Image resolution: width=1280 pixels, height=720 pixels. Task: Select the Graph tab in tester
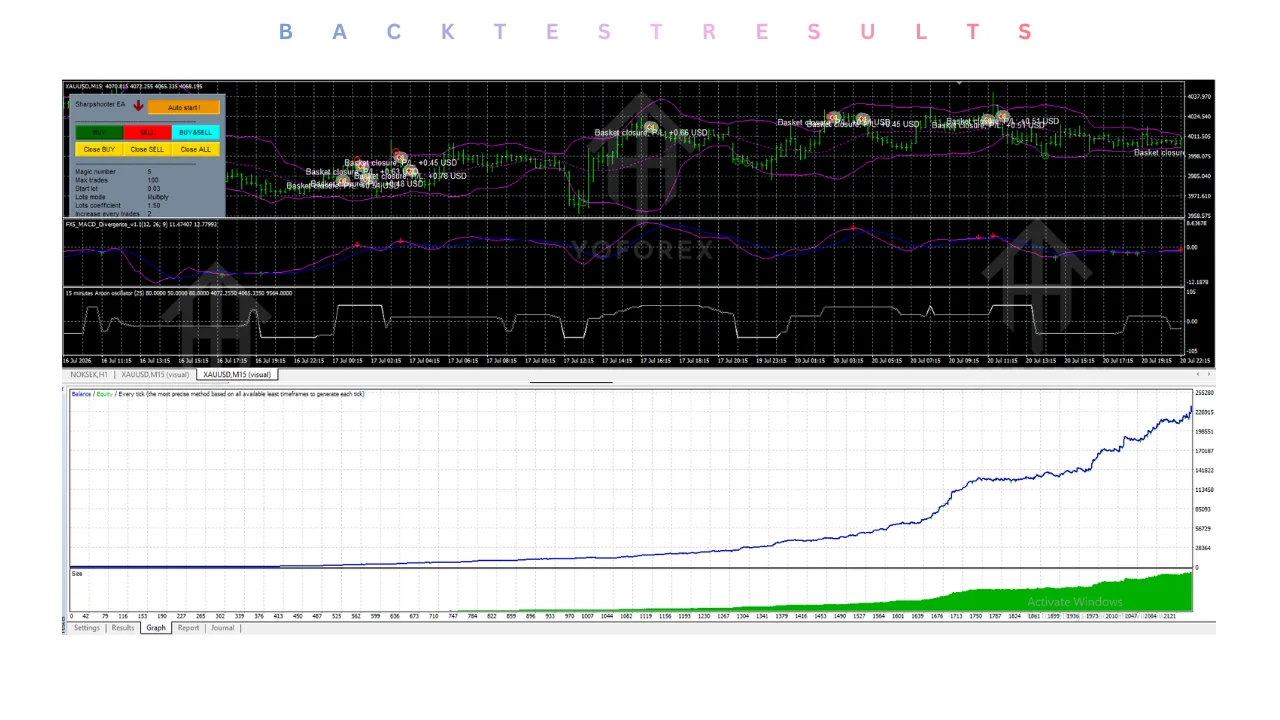coord(156,628)
